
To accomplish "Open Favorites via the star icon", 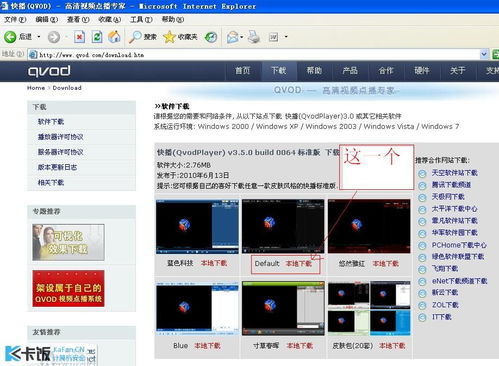I will (169, 37).
